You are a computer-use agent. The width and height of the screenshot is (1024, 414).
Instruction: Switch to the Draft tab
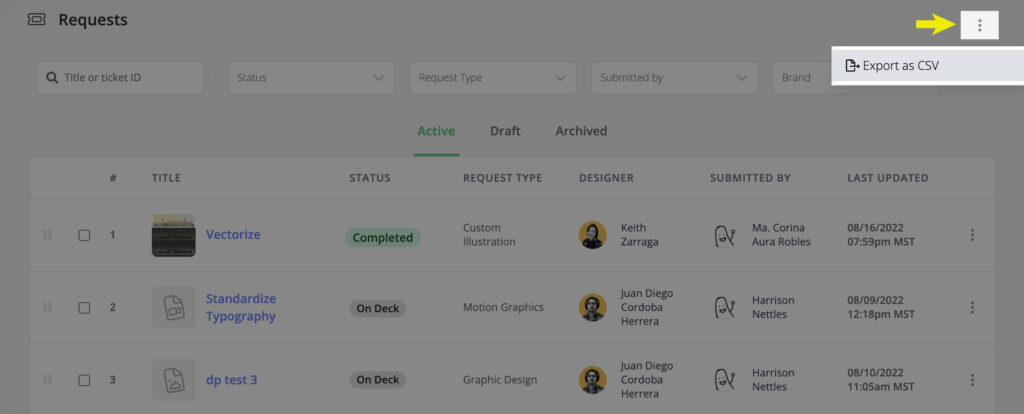pyautogui.click(x=505, y=131)
